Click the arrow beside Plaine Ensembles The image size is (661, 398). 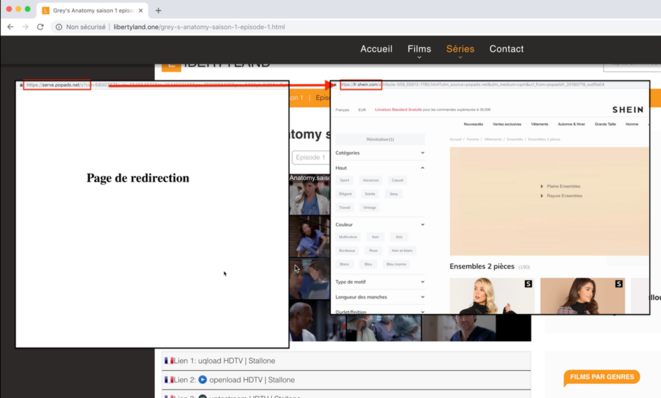pos(542,186)
